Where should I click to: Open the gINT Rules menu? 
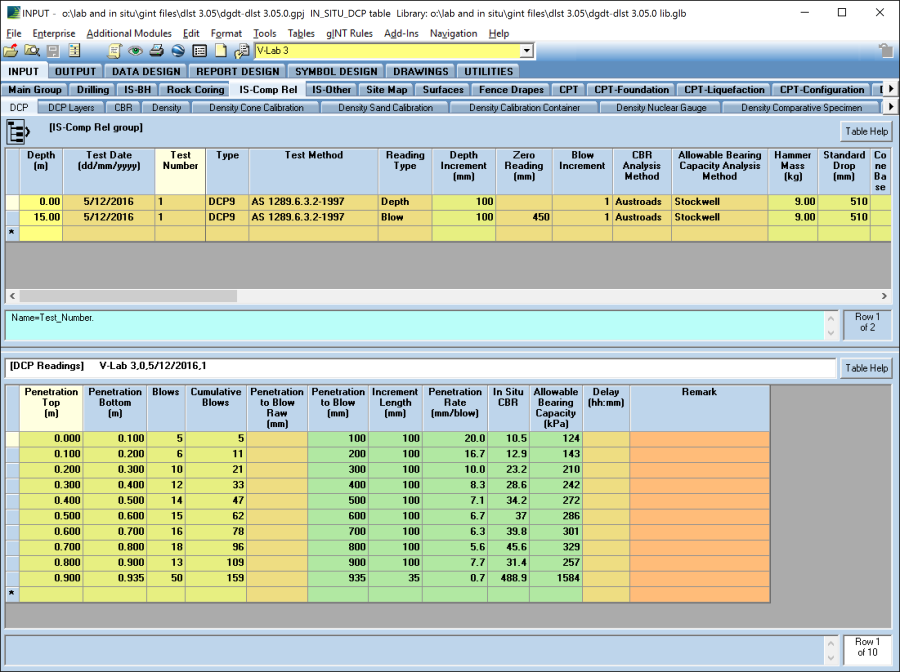(x=349, y=34)
